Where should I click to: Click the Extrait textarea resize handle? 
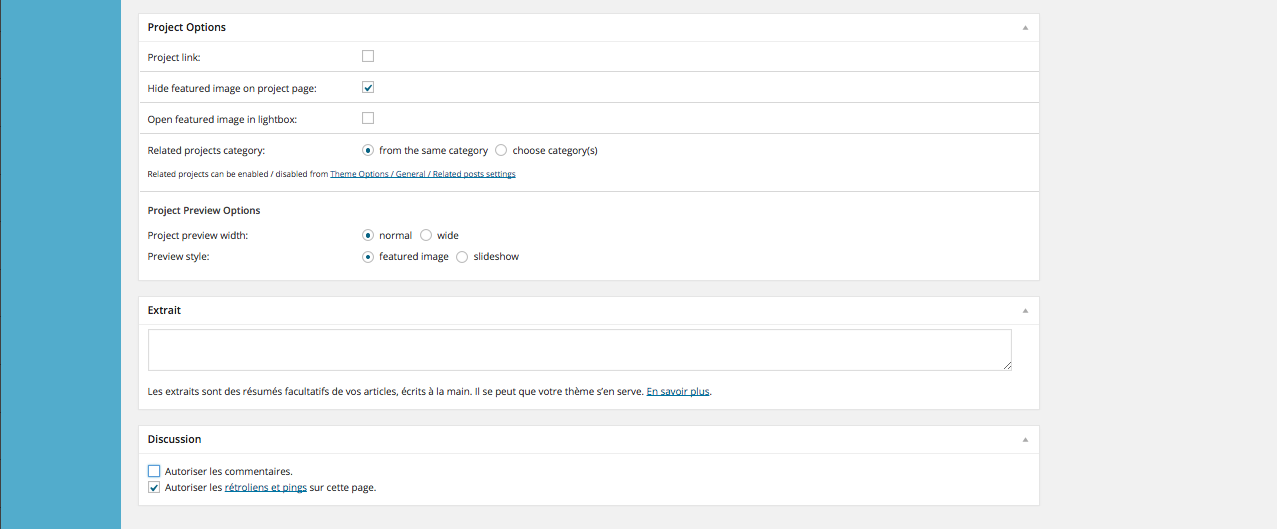(1006, 366)
